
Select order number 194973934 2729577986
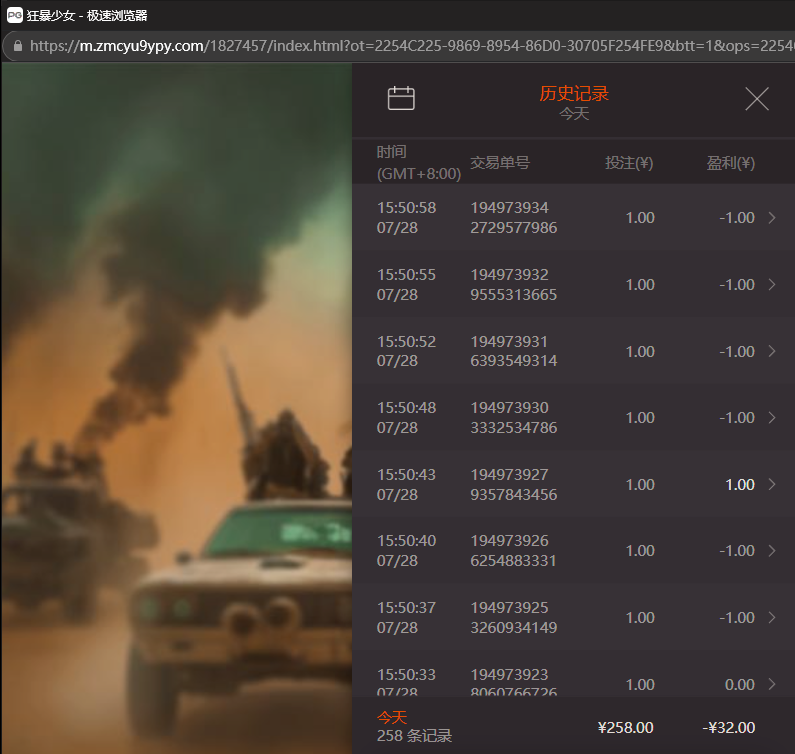coord(513,218)
